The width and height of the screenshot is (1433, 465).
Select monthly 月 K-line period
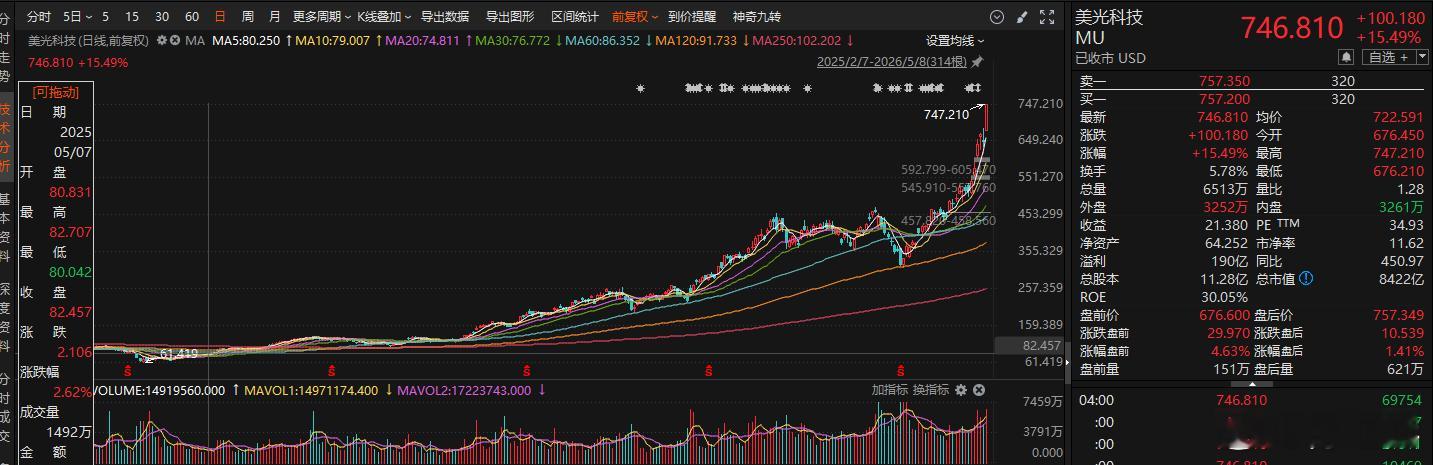tap(274, 17)
